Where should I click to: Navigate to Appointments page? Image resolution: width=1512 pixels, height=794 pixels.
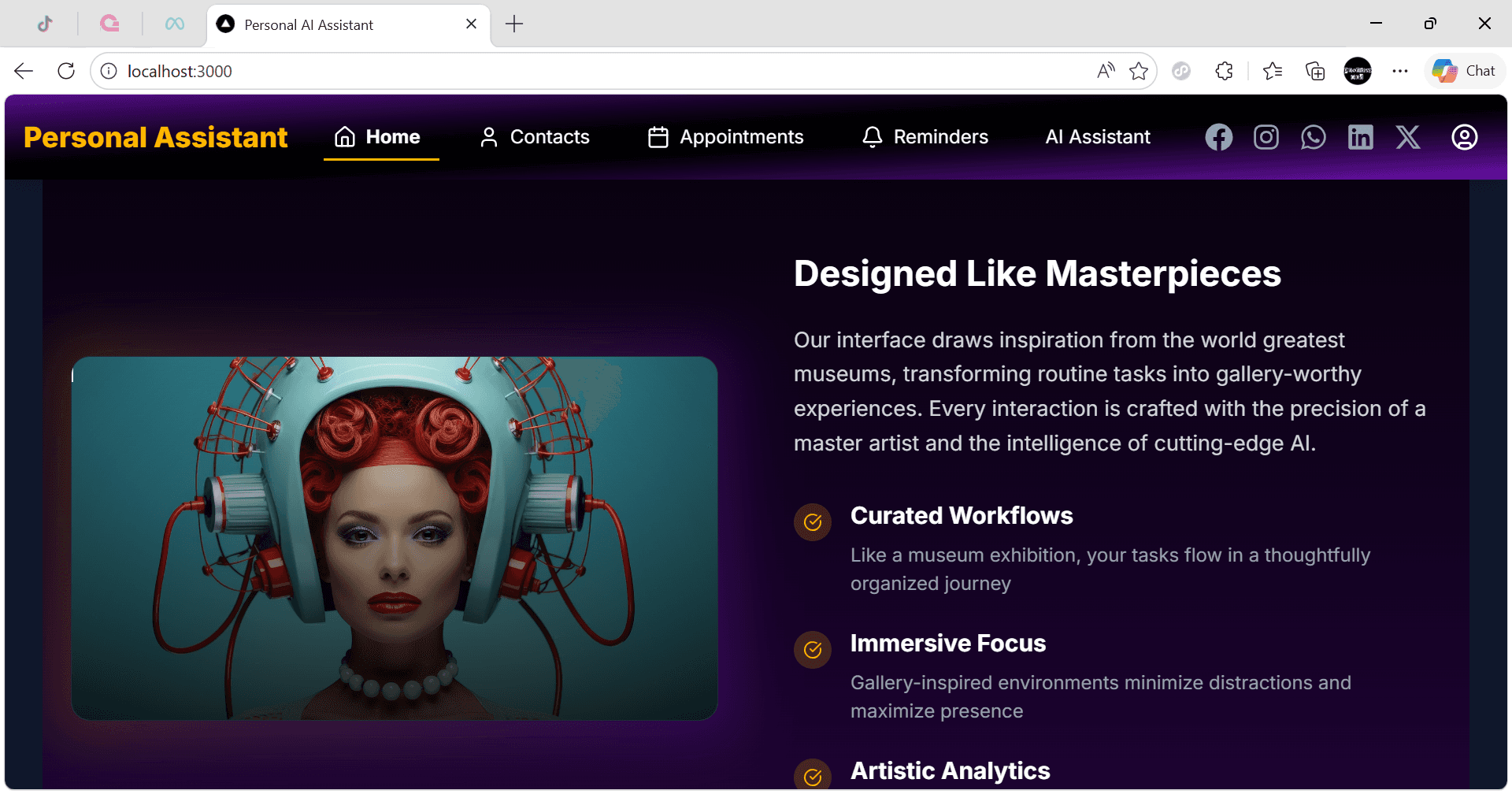click(x=725, y=137)
